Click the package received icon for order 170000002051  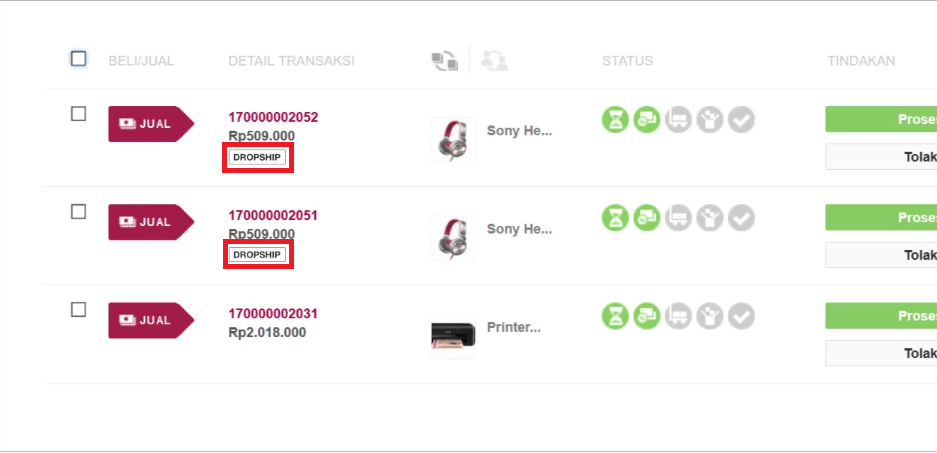pos(710,218)
